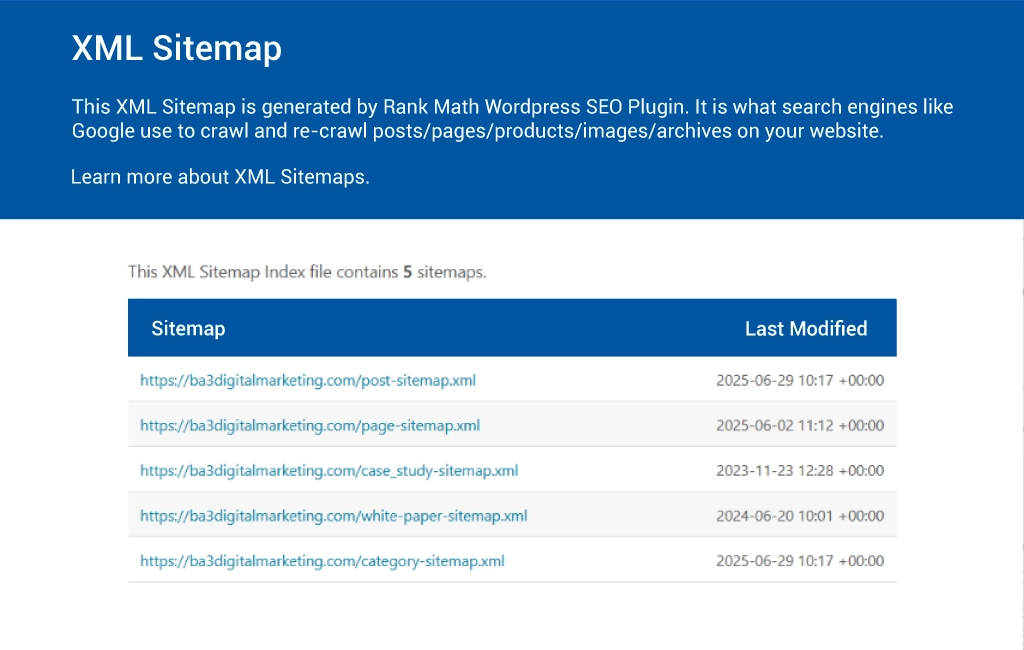Open the white-paper-sitemap.xml link
The width and height of the screenshot is (1024, 650).
[333, 515]
